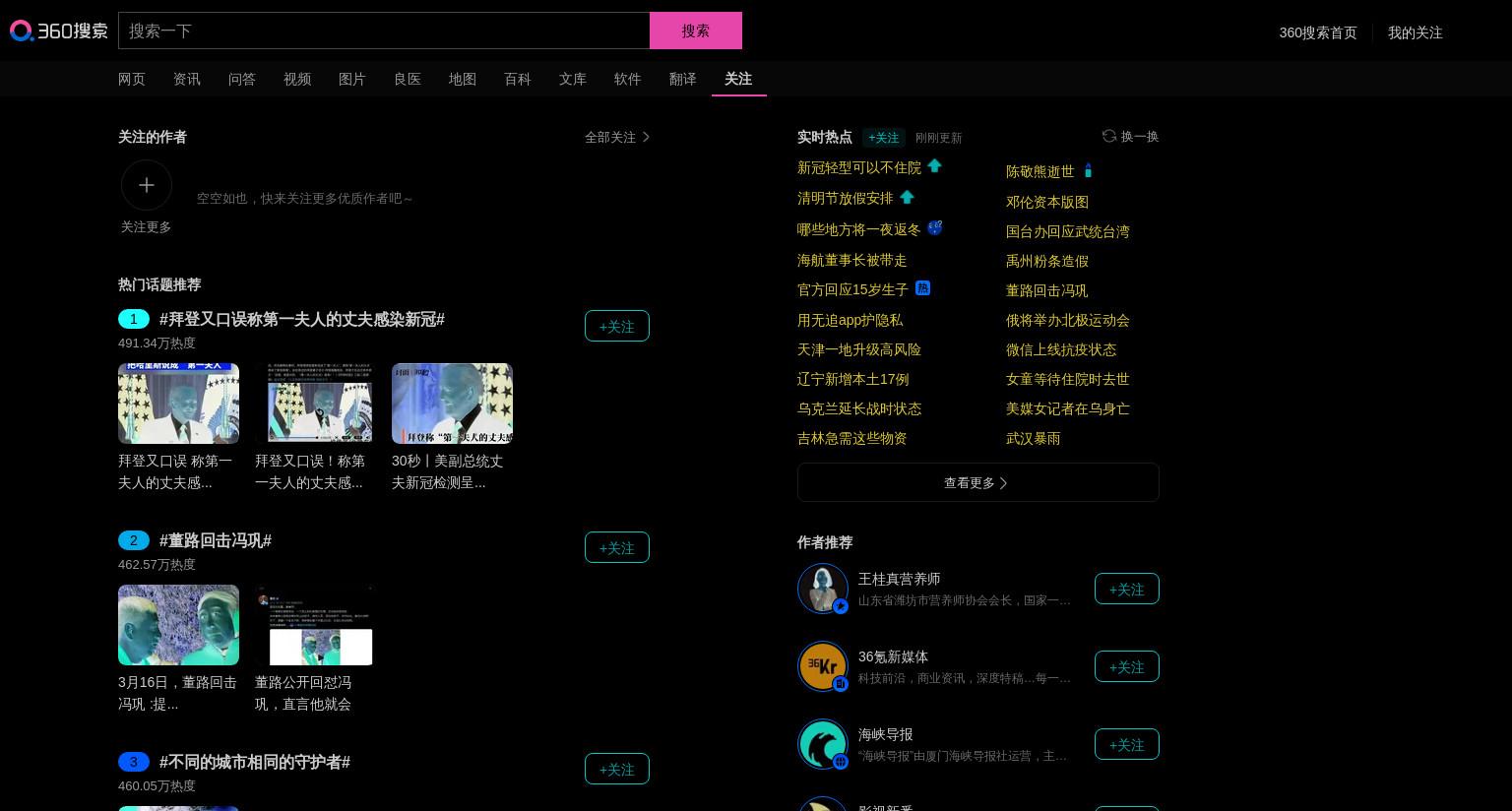Click rank 1 badge of 拜登 topic

point(134,319)
